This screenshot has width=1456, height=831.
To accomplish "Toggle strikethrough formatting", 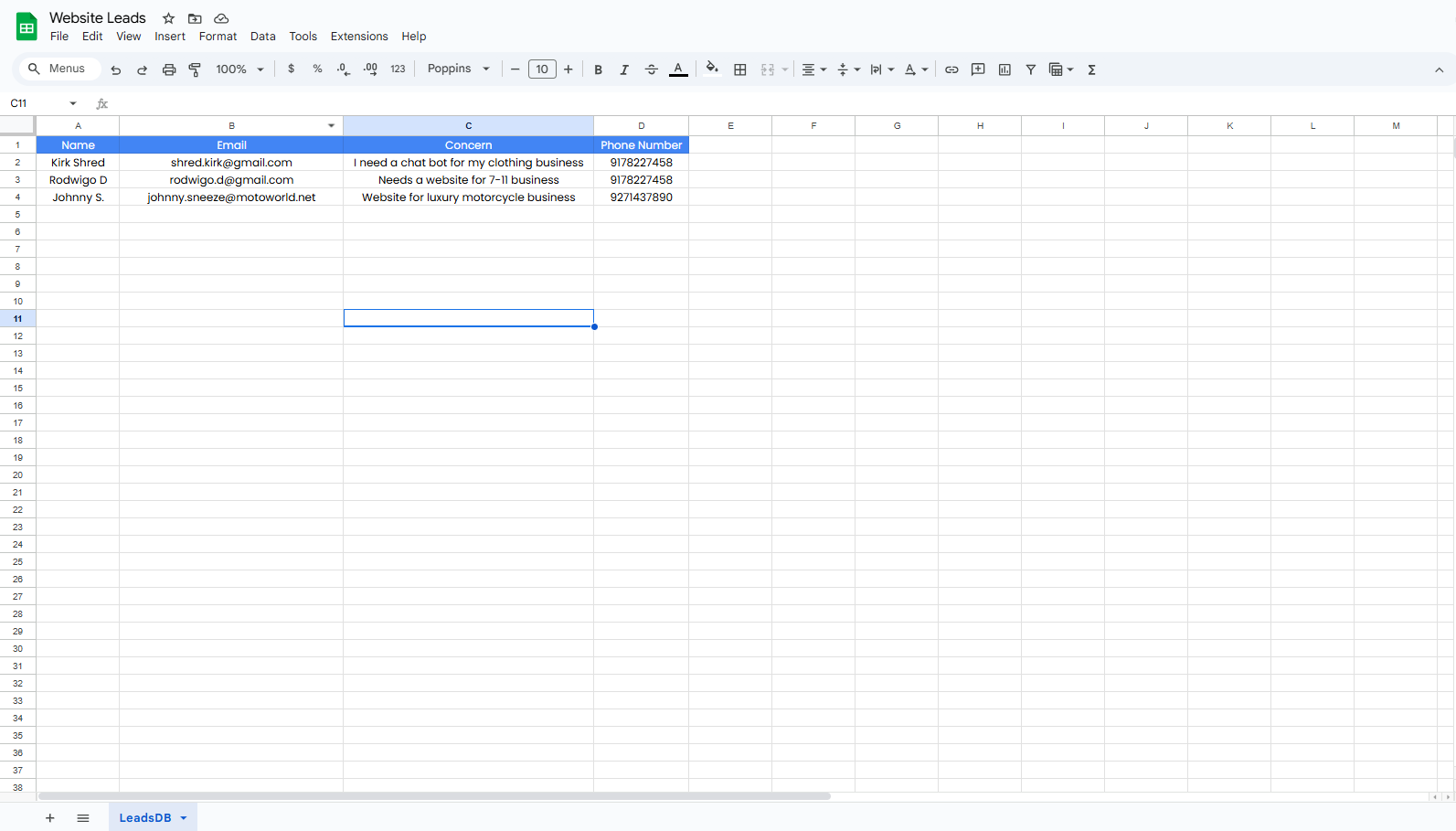I will (652, 69).
